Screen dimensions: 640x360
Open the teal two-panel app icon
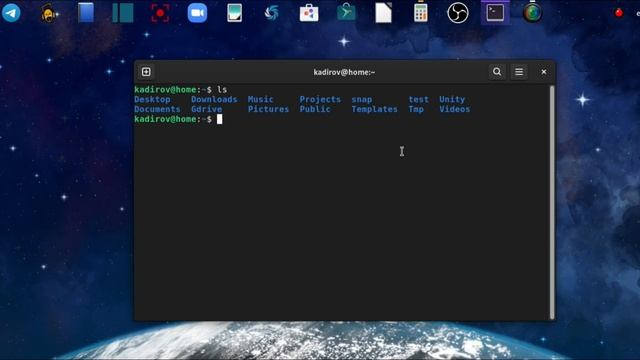(123, 13)
